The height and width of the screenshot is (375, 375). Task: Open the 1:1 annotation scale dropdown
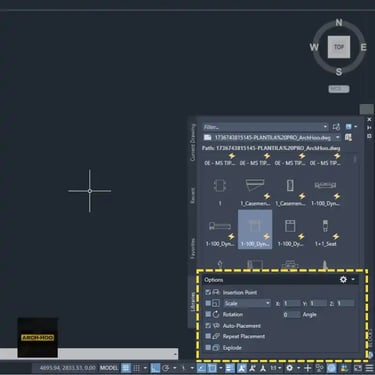coord(275,368)
